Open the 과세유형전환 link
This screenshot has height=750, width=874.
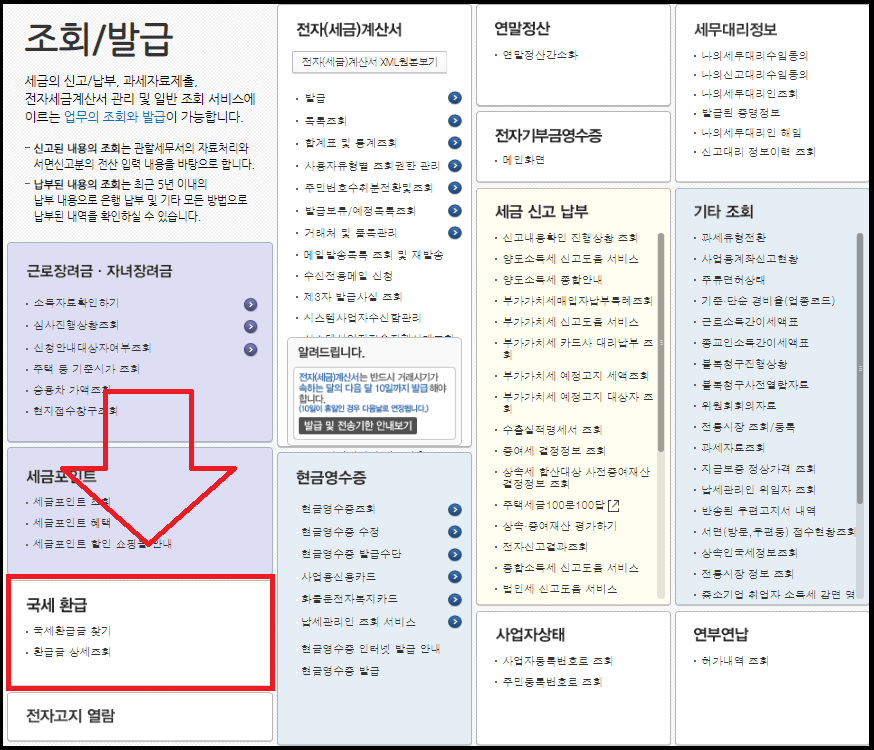click(733, 238)
